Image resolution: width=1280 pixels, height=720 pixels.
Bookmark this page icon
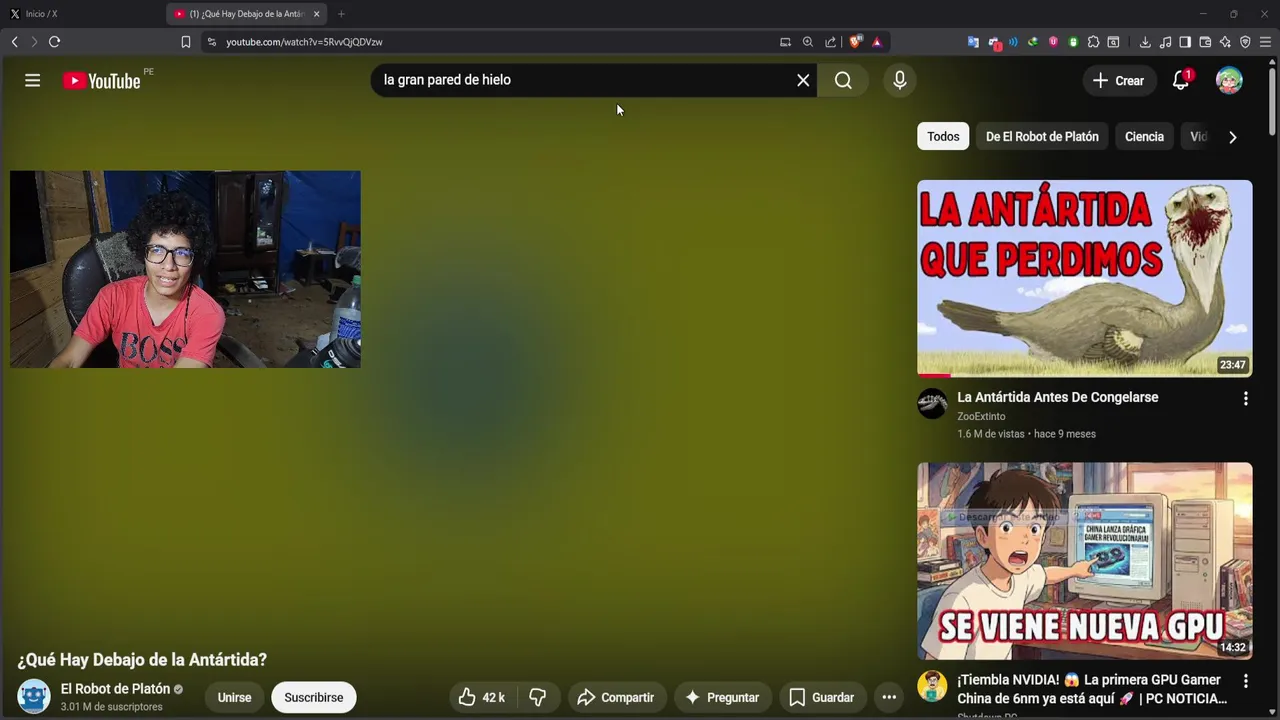click(x=185, y=42)
